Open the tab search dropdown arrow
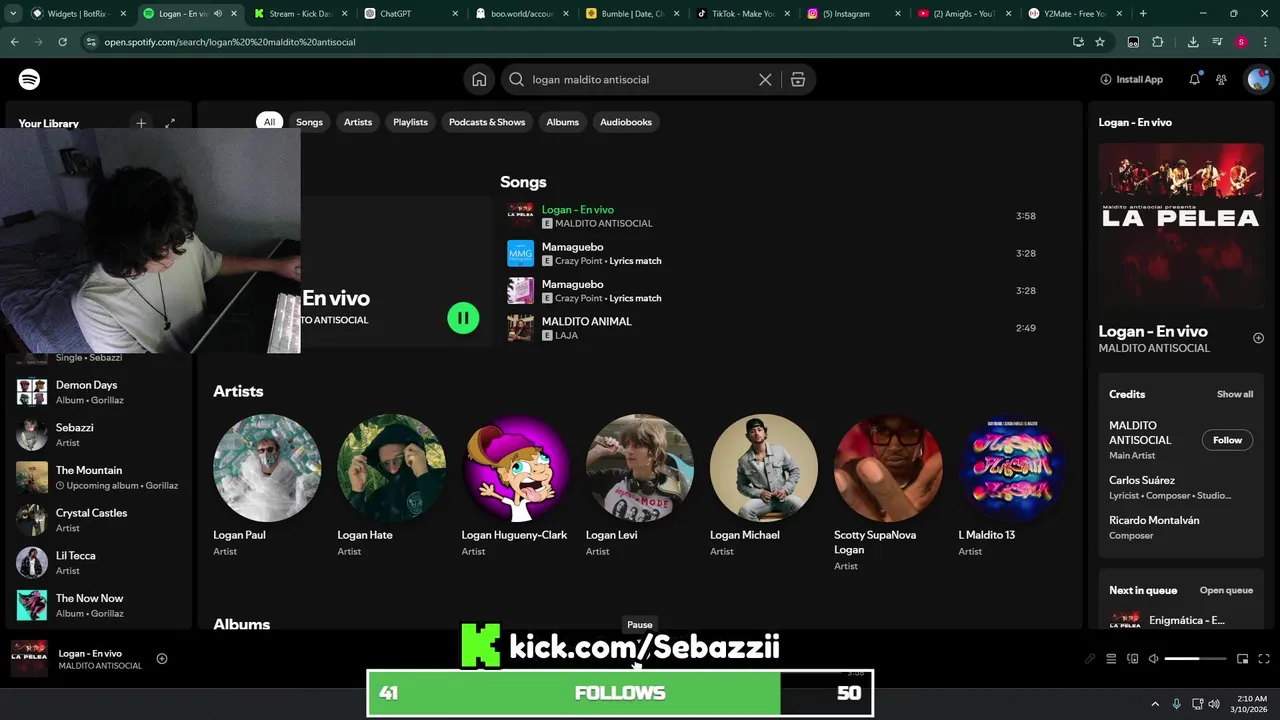Screen dimensions: 1280x720 coord(12,14)
